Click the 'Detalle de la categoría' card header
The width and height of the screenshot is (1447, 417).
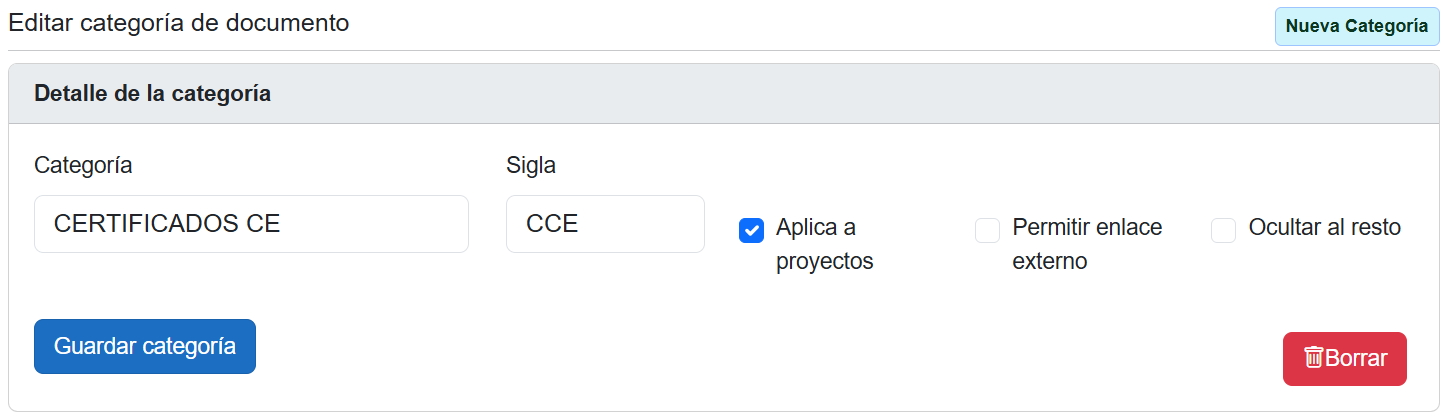click(152, 94)
